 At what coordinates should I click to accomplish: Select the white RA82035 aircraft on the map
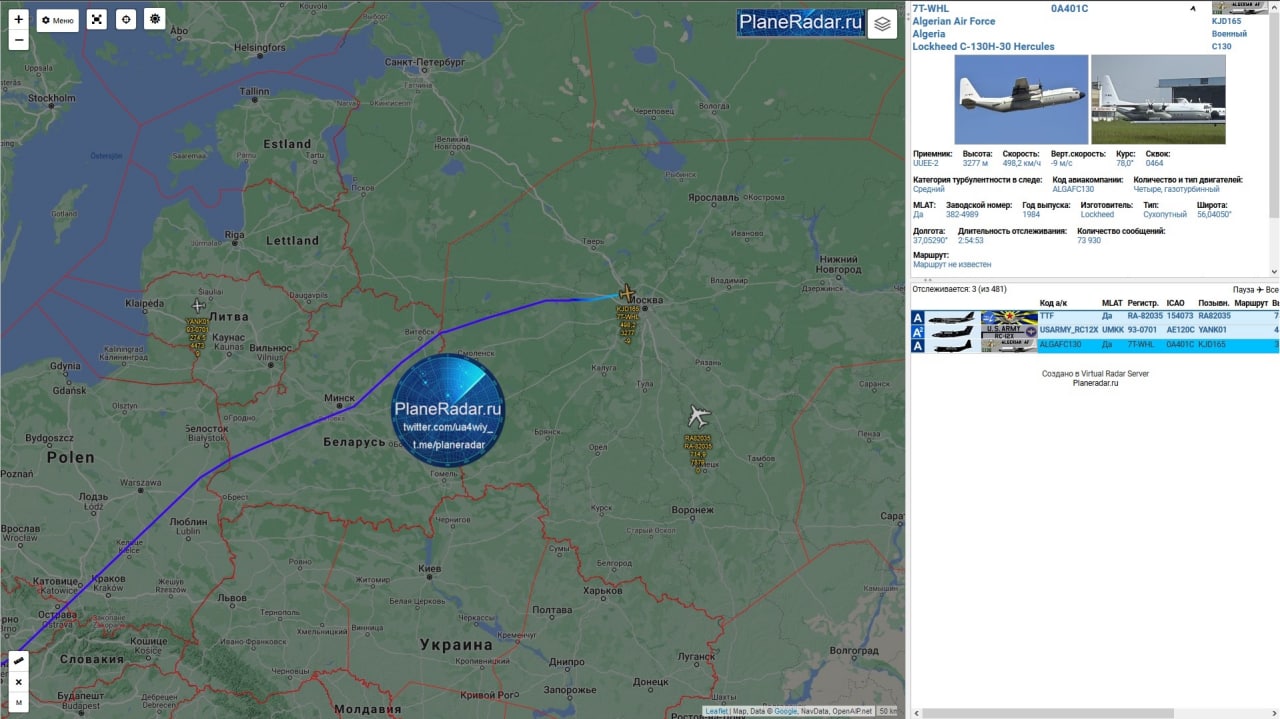(x=698, y=416)
